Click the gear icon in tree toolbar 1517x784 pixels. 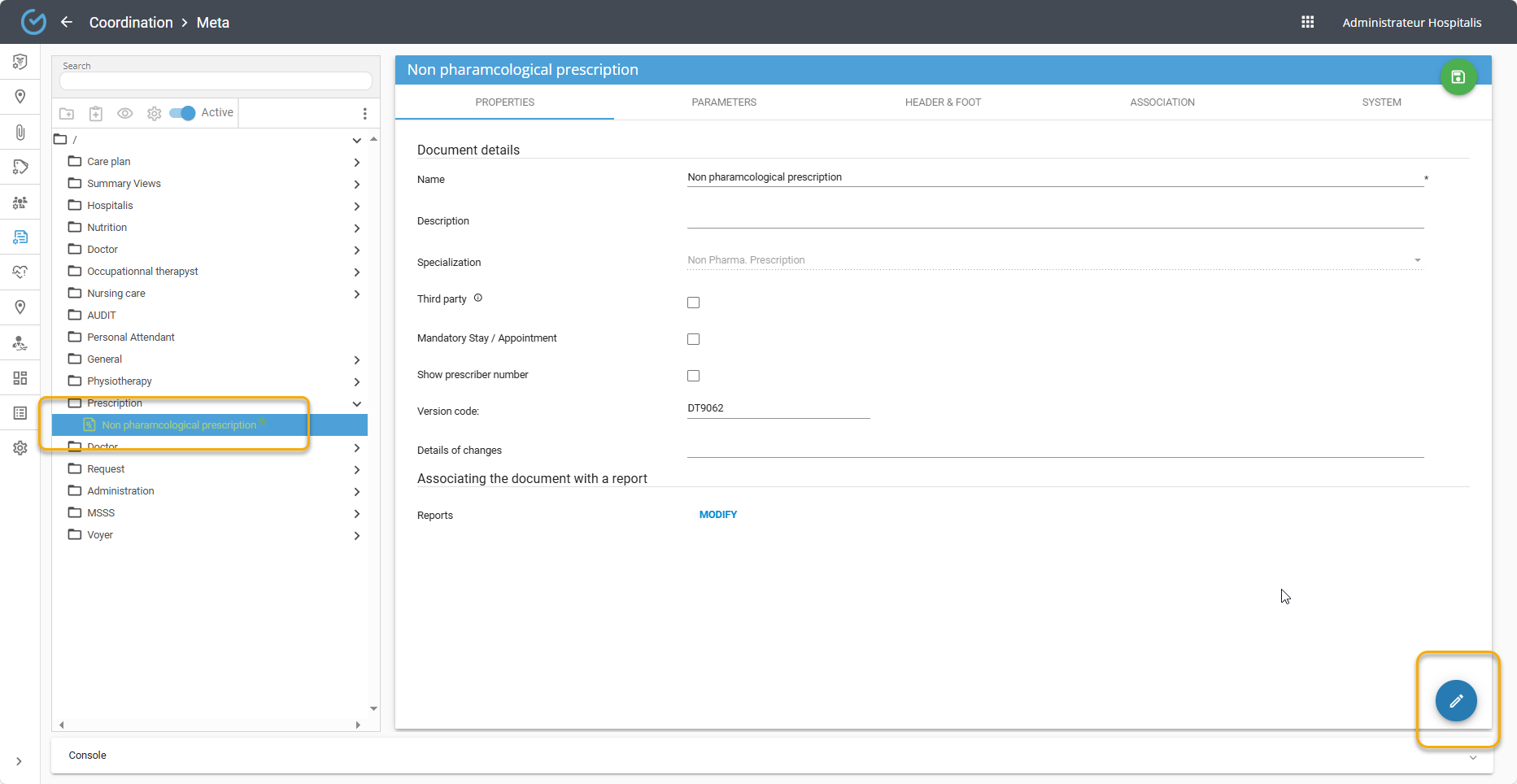pos(154,114)
